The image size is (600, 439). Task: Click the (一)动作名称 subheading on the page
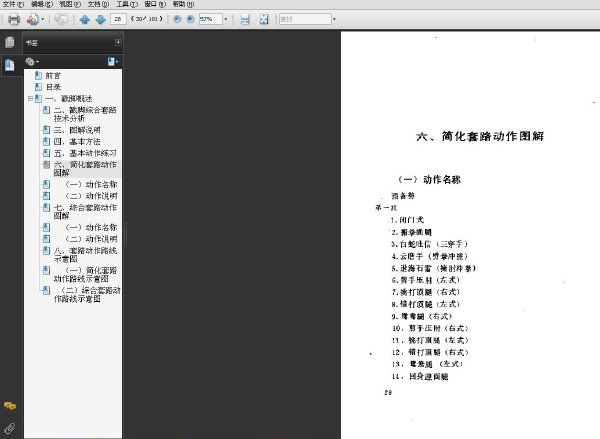(x=429, y=180)
